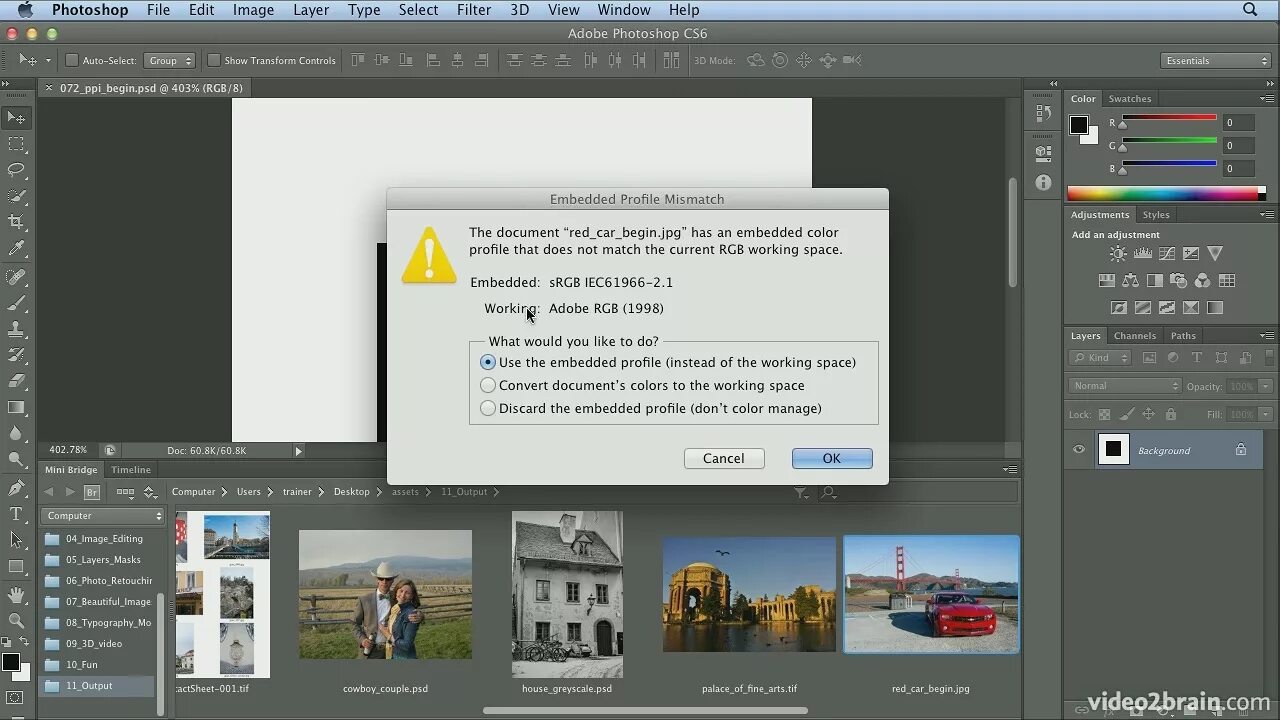Select the palace_of_fine_arts.tif thumbnail
The height and width of the screenshot is (720, 1280).
pyautogui.click(x=749, y=595)
